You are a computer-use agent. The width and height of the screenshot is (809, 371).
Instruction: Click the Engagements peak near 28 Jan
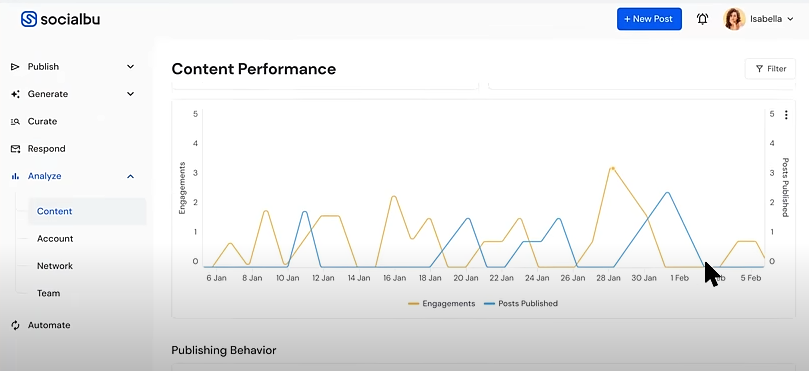[612, 168]
